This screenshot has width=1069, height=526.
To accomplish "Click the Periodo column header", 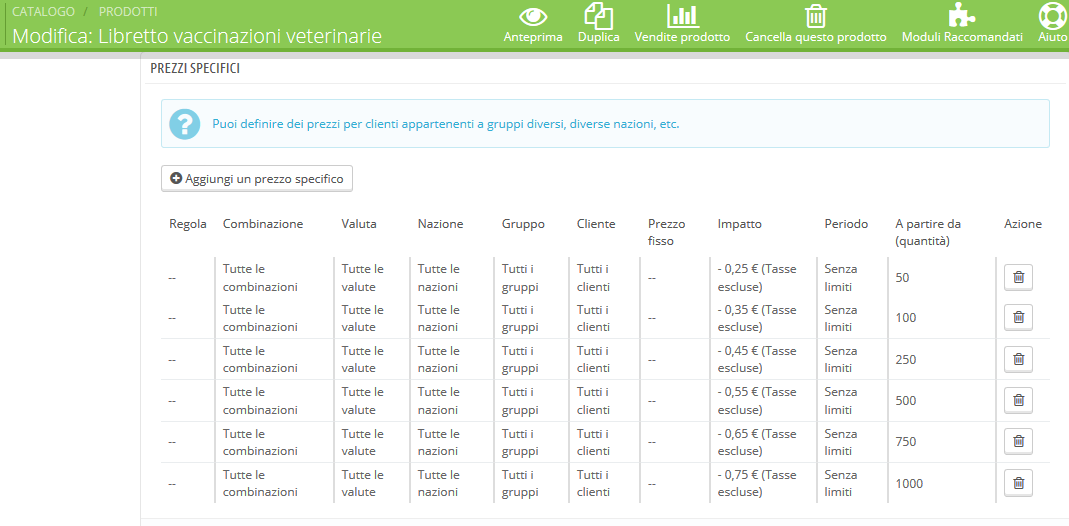I will [846, 223].
